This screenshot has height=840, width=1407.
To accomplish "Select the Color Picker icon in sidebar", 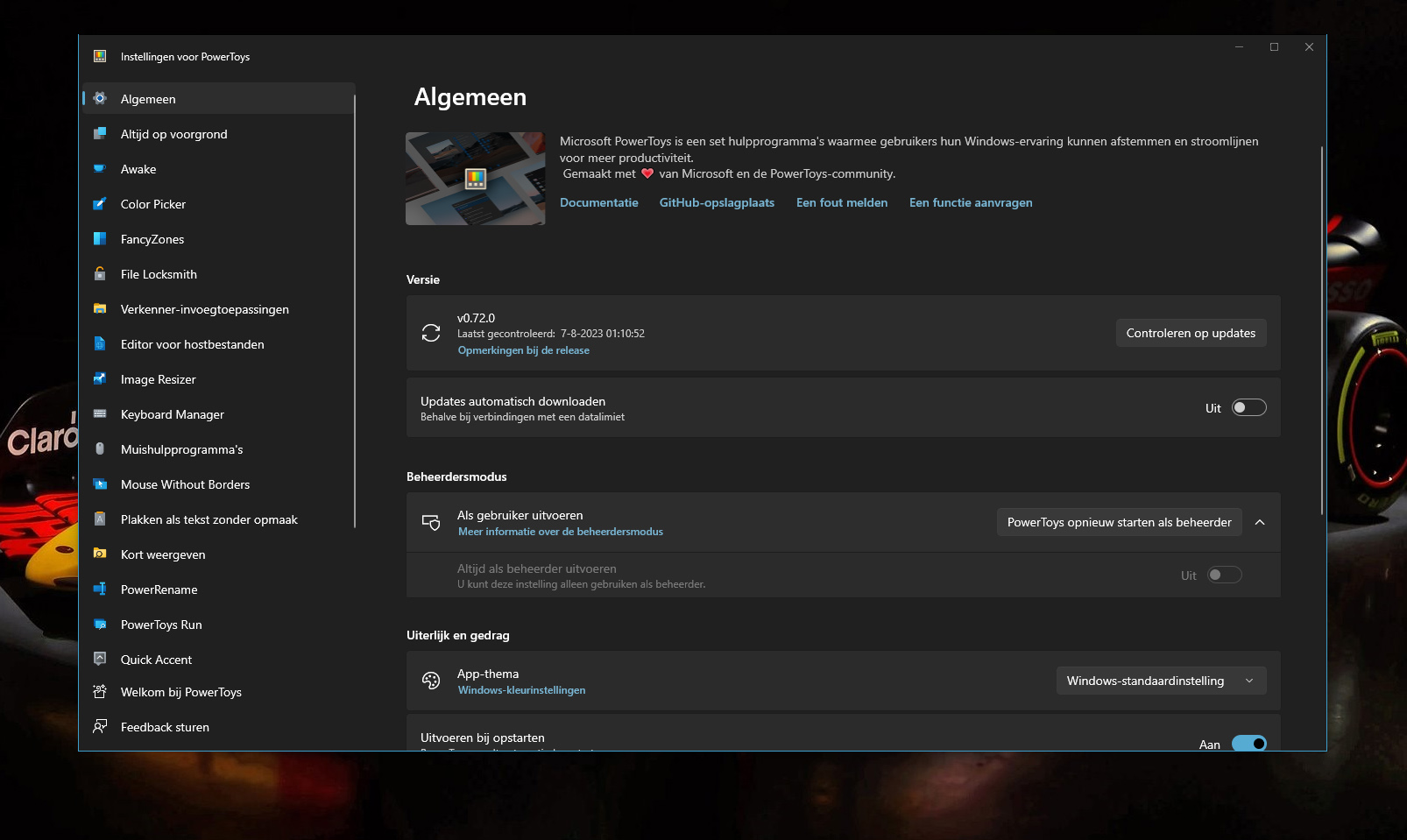I will 101,204.
